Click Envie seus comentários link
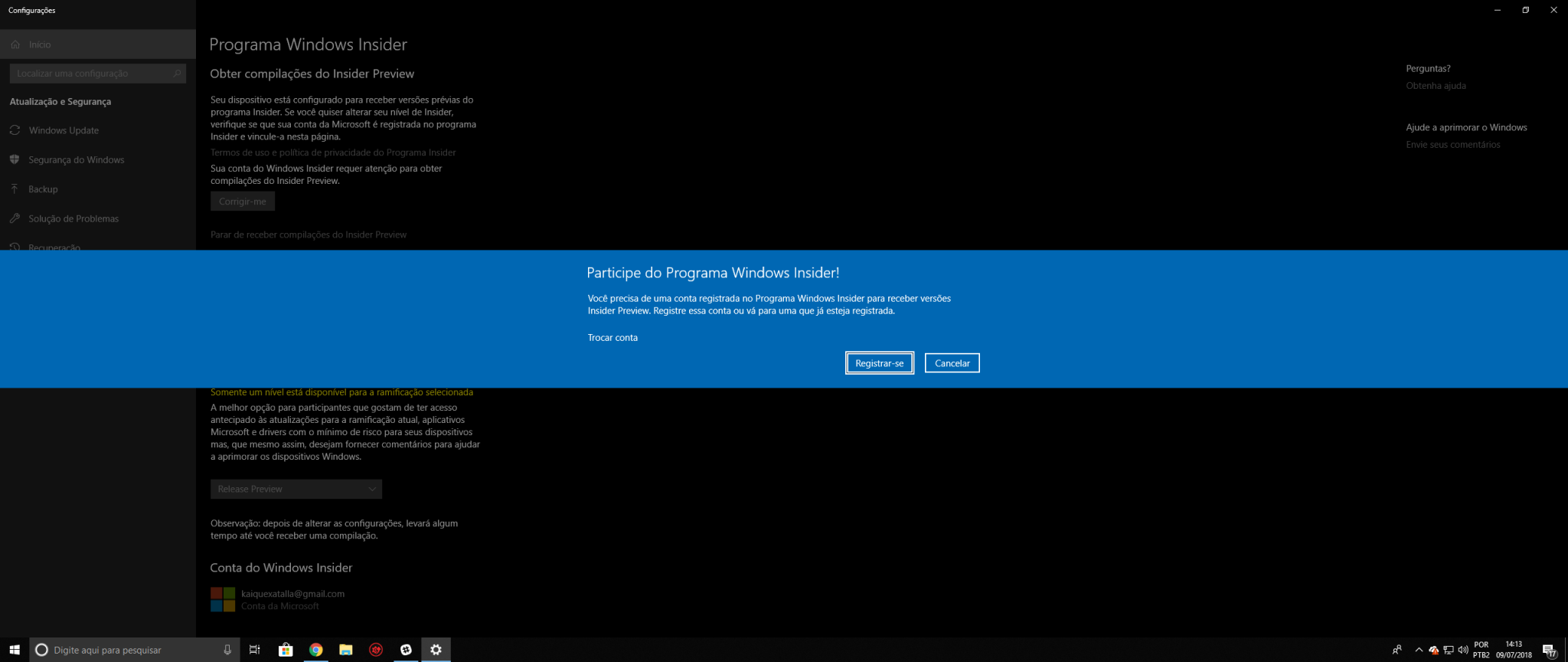The height and width of the screenshot is (662, 1568). (1452, 145)
